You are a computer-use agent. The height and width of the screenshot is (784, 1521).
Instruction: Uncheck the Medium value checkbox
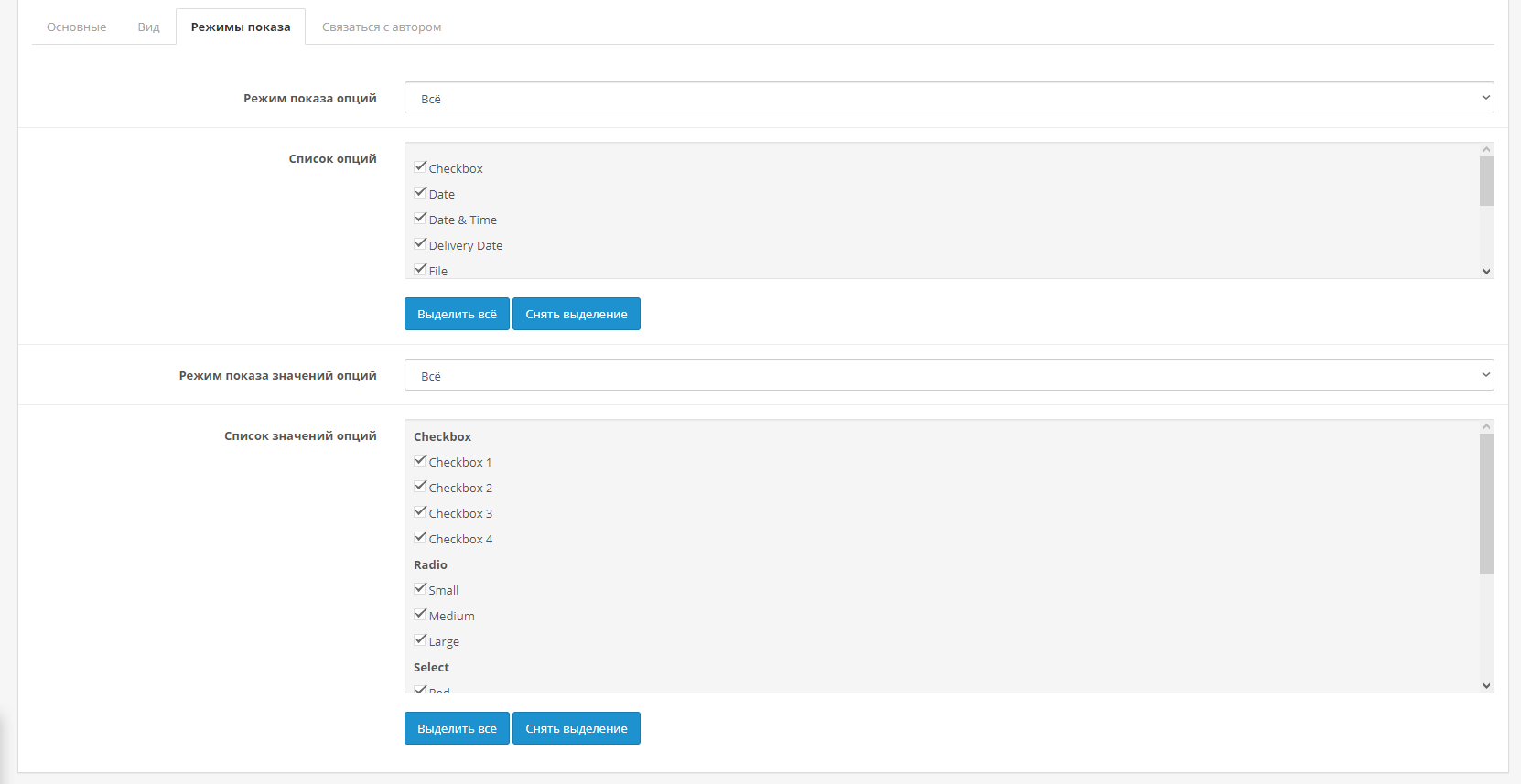421,615
